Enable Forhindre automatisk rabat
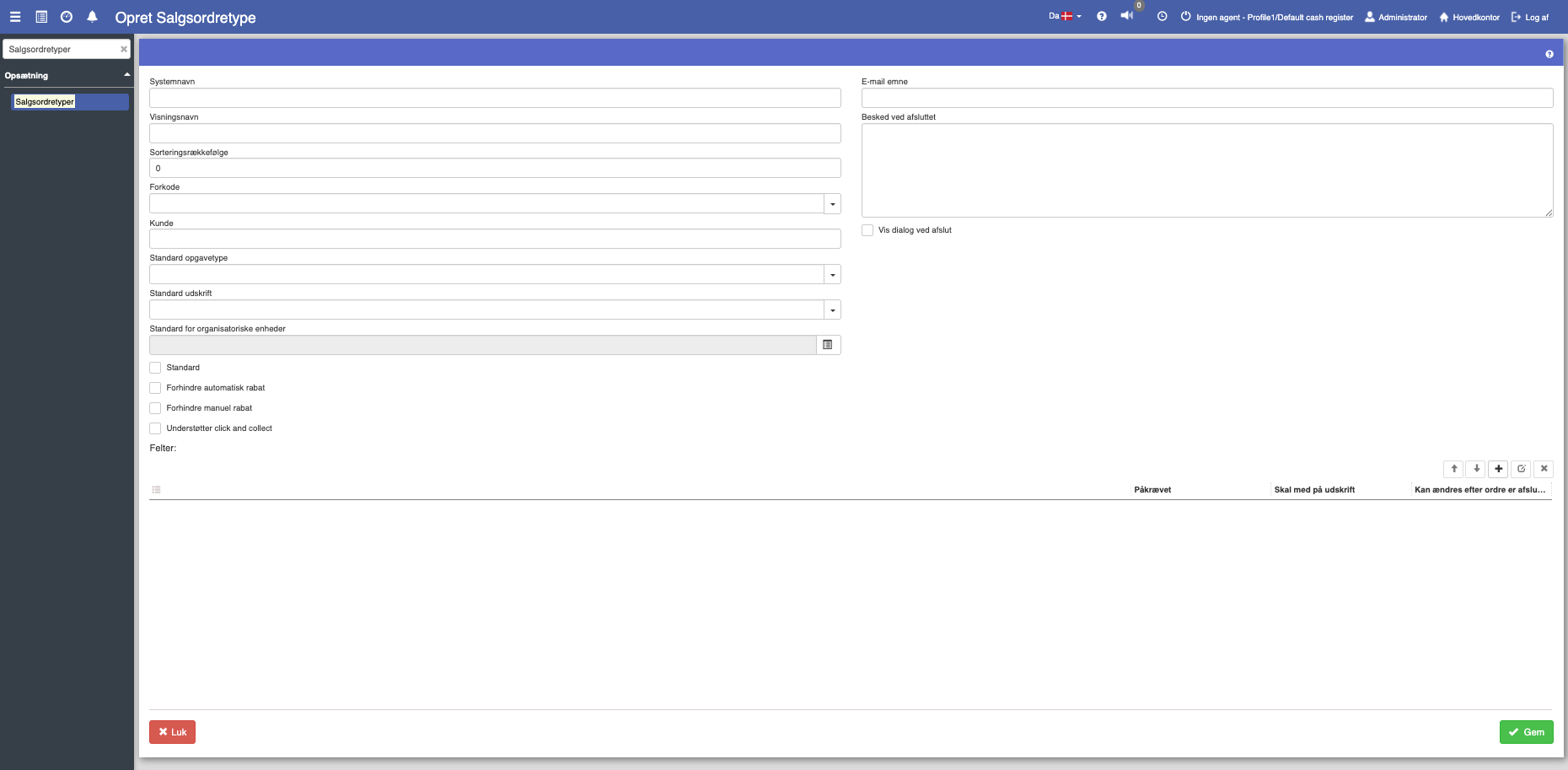The width and height of the screenshot is (1568, 770). pos(155,388)
